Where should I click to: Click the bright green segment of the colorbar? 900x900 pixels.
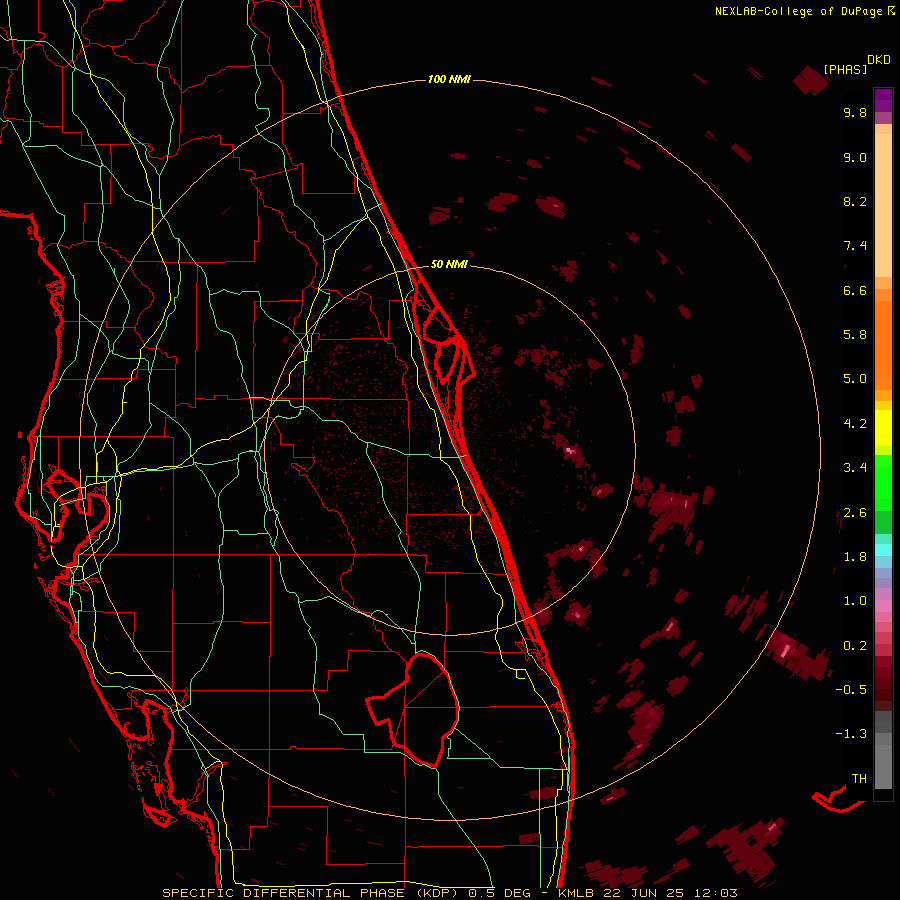coord(883,482)
